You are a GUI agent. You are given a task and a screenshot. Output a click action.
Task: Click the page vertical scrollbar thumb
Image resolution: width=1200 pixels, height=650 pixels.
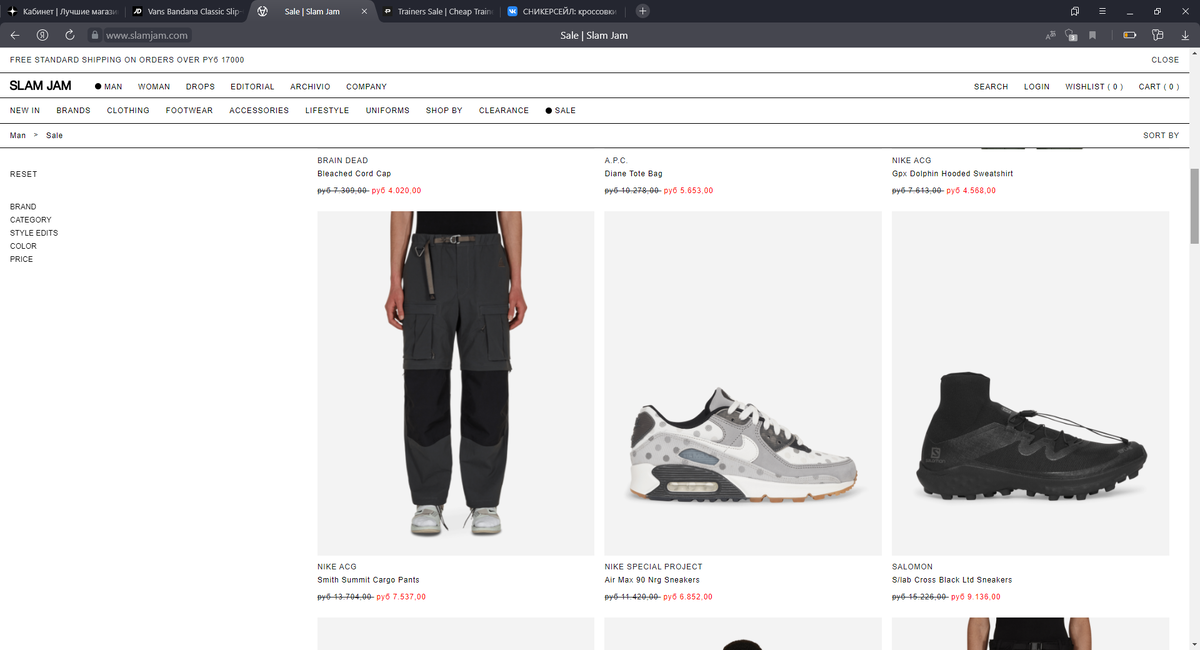point(1194,206)
